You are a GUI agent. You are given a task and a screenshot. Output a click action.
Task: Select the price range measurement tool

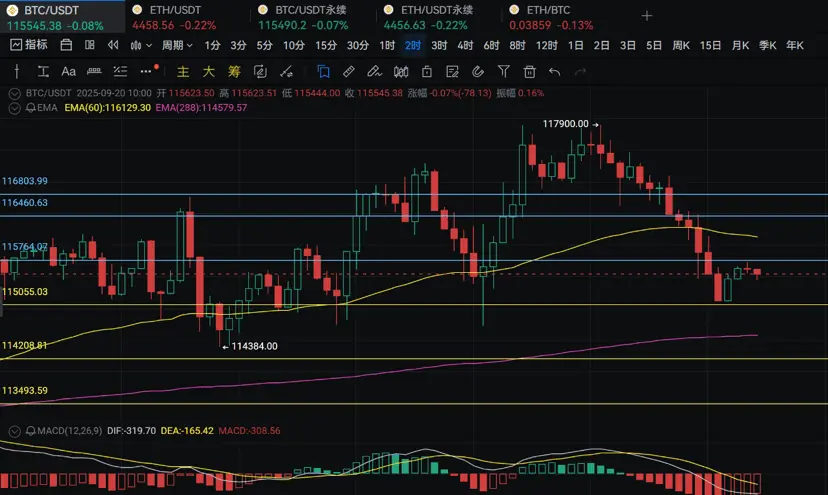(x=43, y=71)
